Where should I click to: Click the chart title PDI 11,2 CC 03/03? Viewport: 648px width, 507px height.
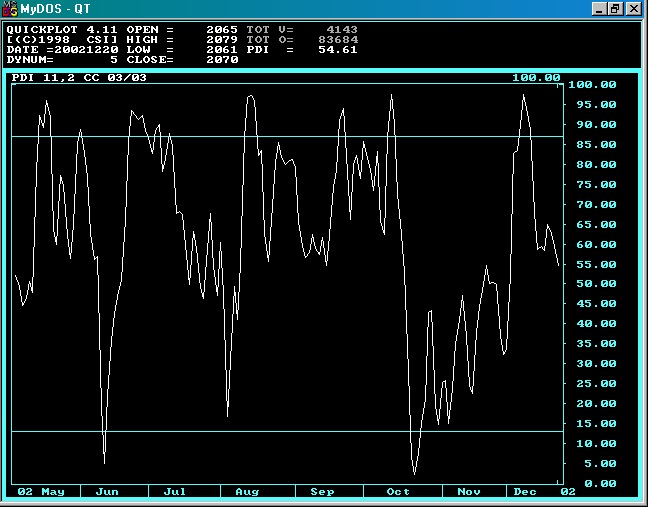point(79,78)
